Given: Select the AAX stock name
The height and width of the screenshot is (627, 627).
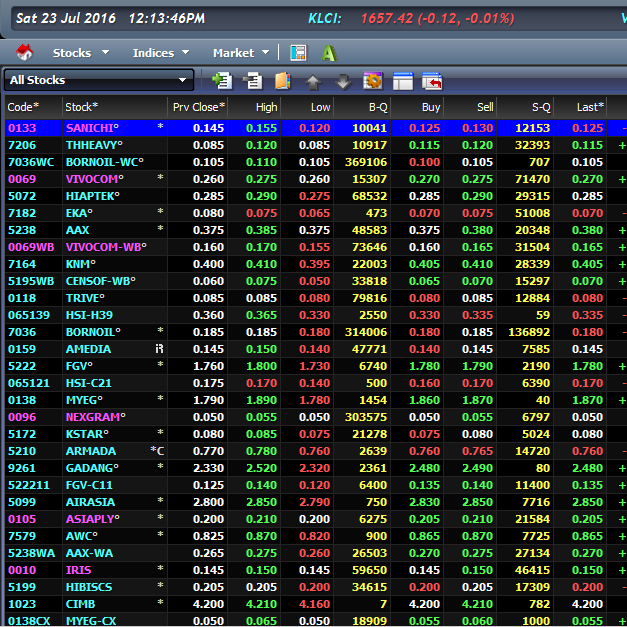Looking at the screenshot, I should (x=77, y=230).
